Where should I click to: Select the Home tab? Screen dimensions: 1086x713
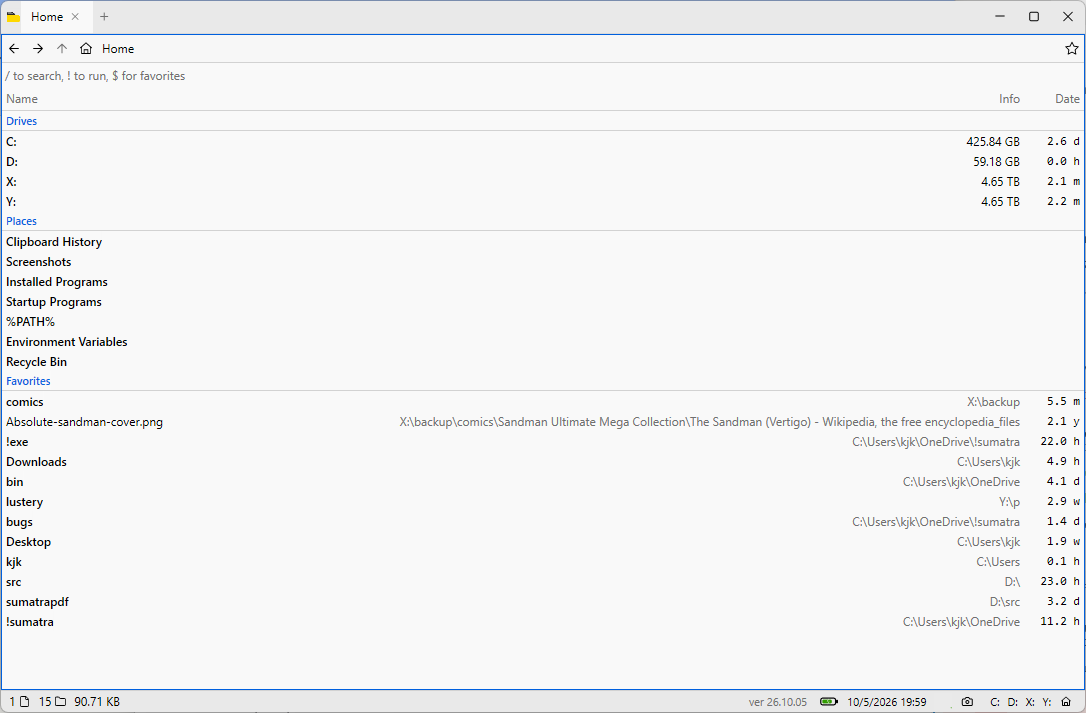(x=44, y=17)
